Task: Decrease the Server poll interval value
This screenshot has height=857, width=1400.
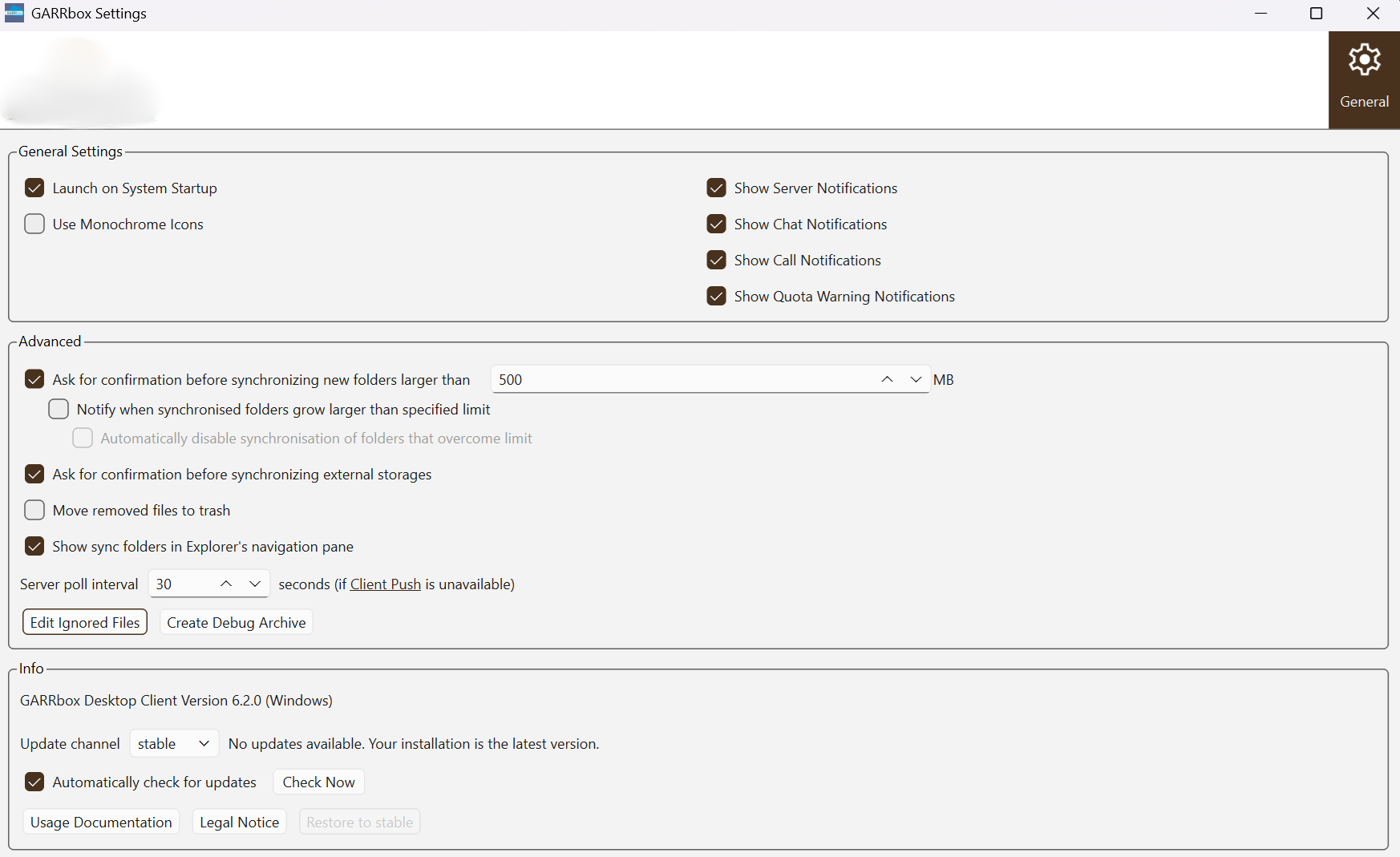Action: point(254,584)
